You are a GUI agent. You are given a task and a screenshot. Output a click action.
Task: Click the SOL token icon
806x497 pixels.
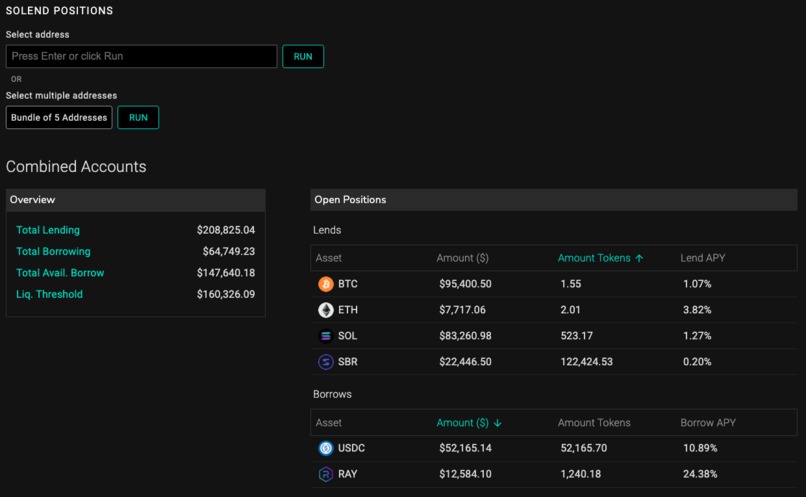tap(325, 336)
